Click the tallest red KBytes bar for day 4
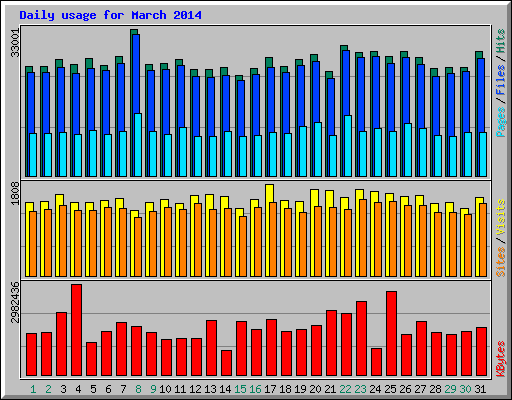The height and width of the screenshot is (400, 512). pyautogui.click(x=76, y=330)
